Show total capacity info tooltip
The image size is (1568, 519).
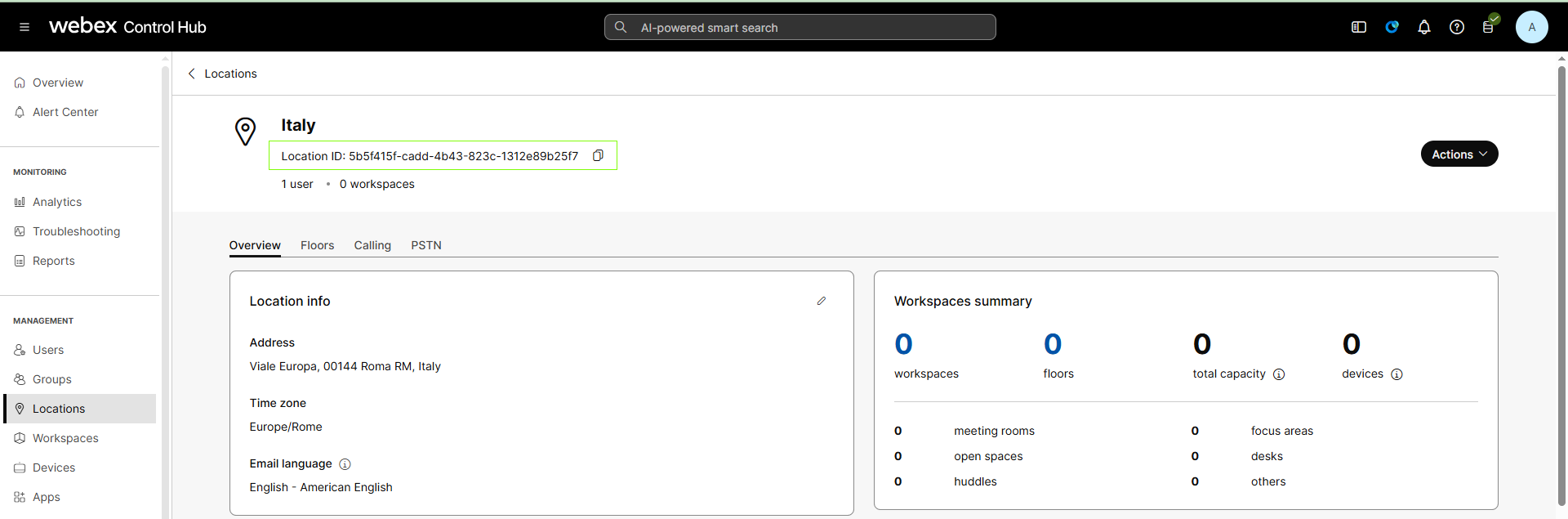point(1279,374)
